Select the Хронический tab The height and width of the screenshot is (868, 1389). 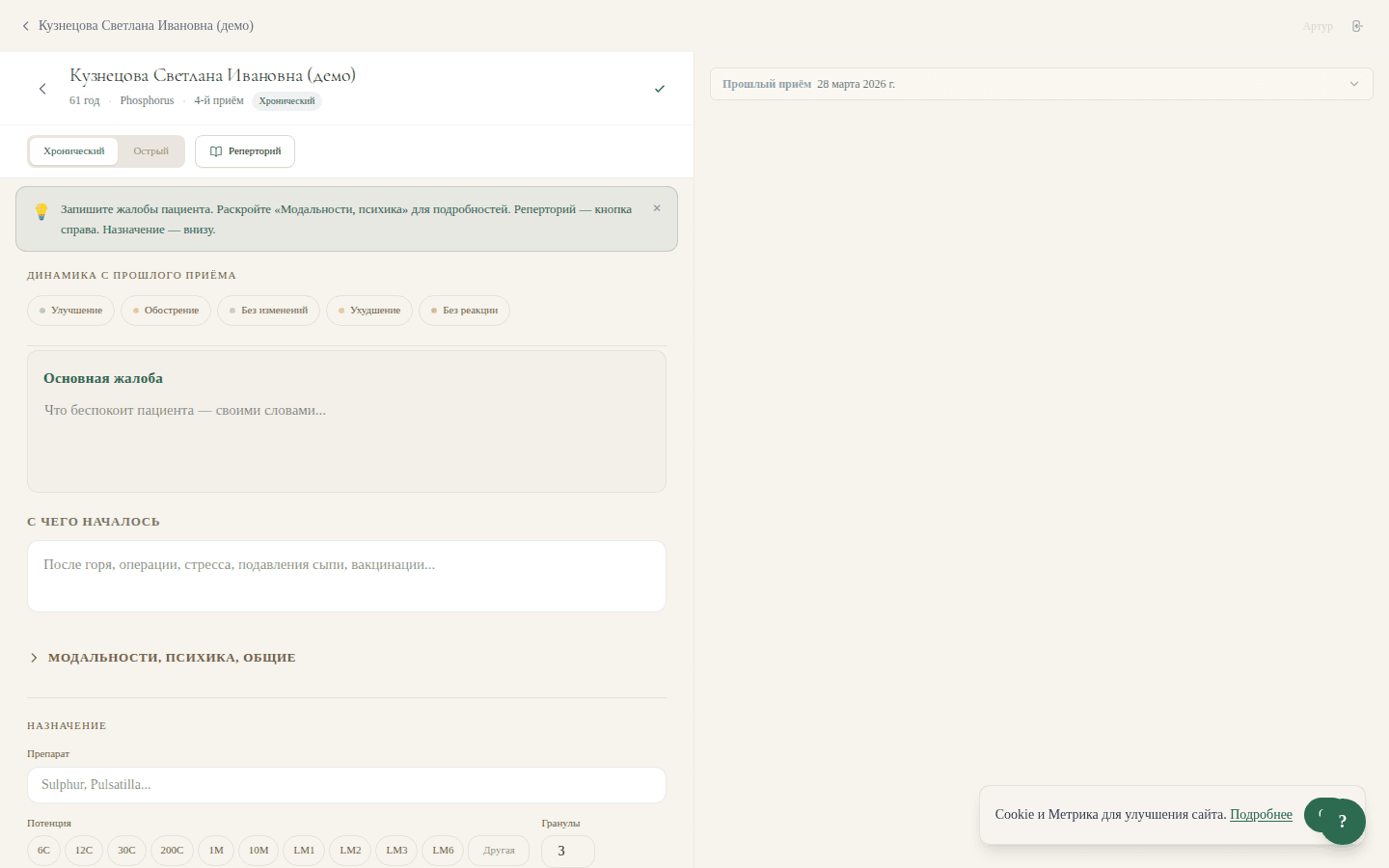click(x=74, y=151)
